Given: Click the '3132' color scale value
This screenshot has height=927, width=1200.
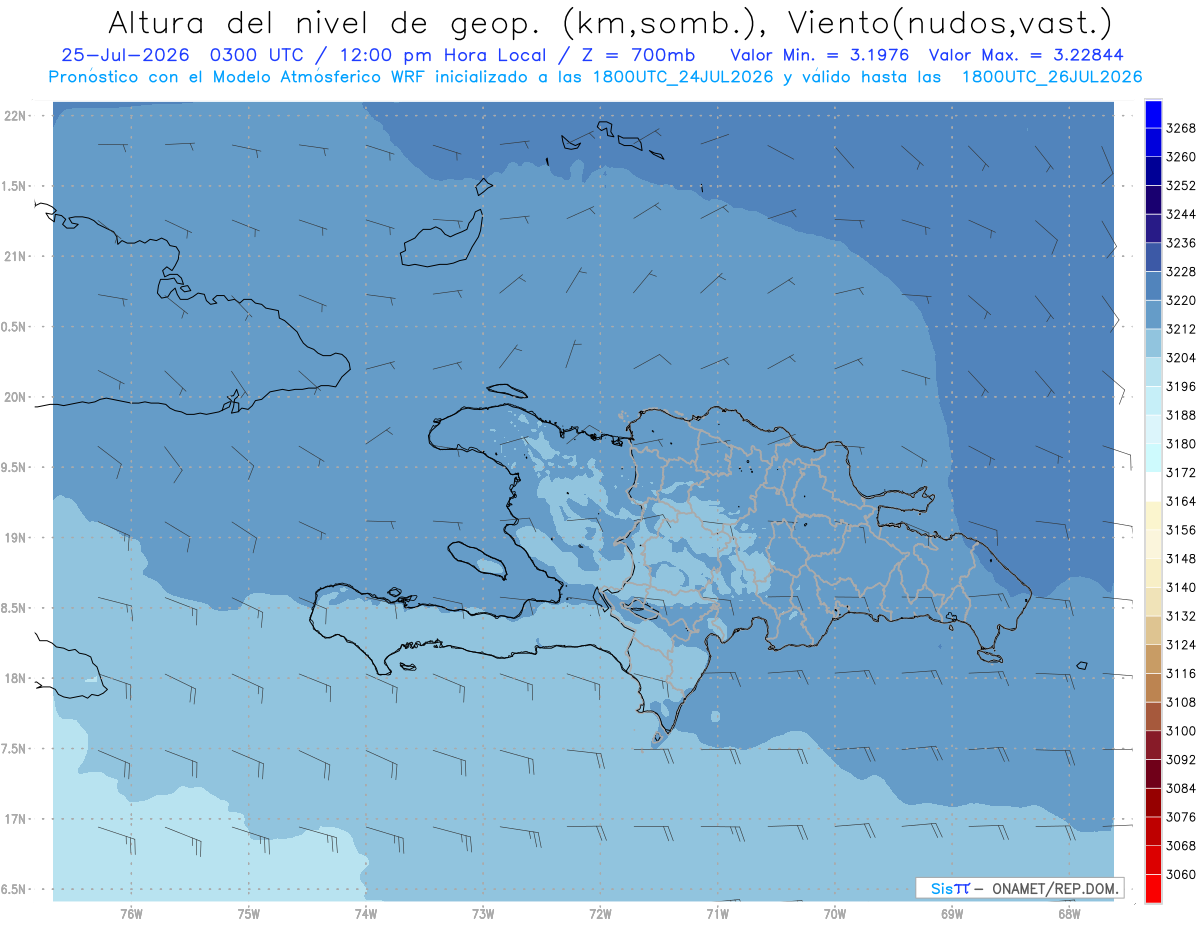Looking at the screenshot, I should pyautogui.click(x=1181, y=616).
